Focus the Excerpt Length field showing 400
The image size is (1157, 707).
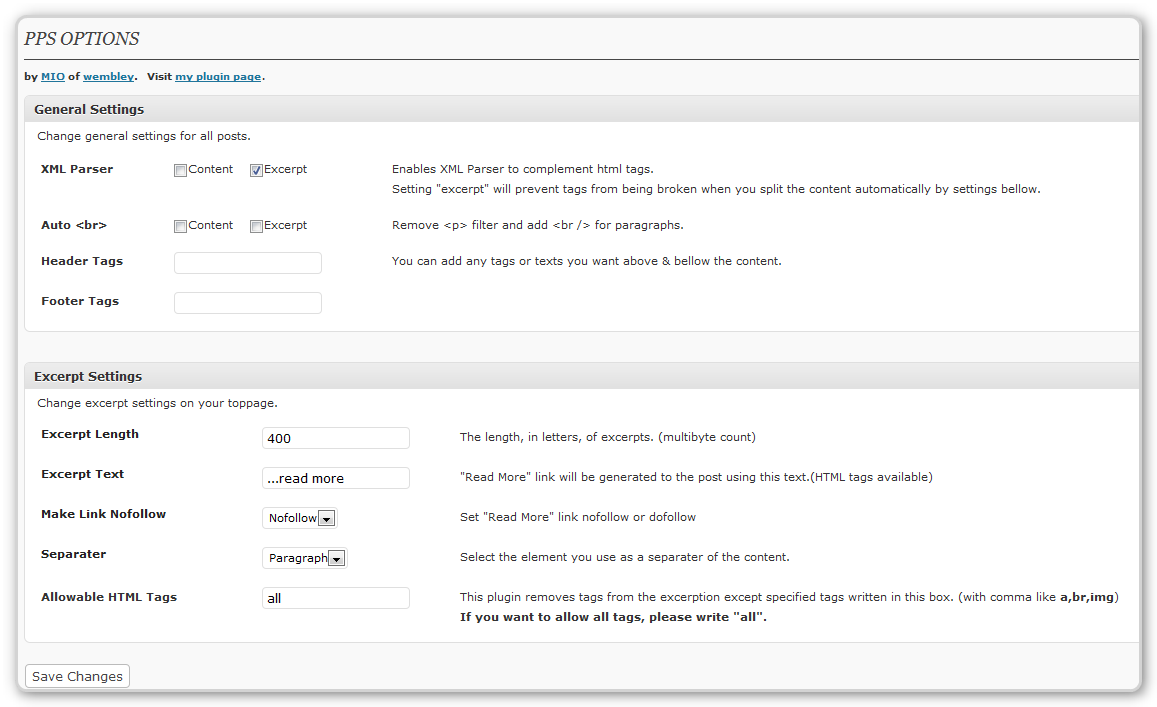point(336,438)
